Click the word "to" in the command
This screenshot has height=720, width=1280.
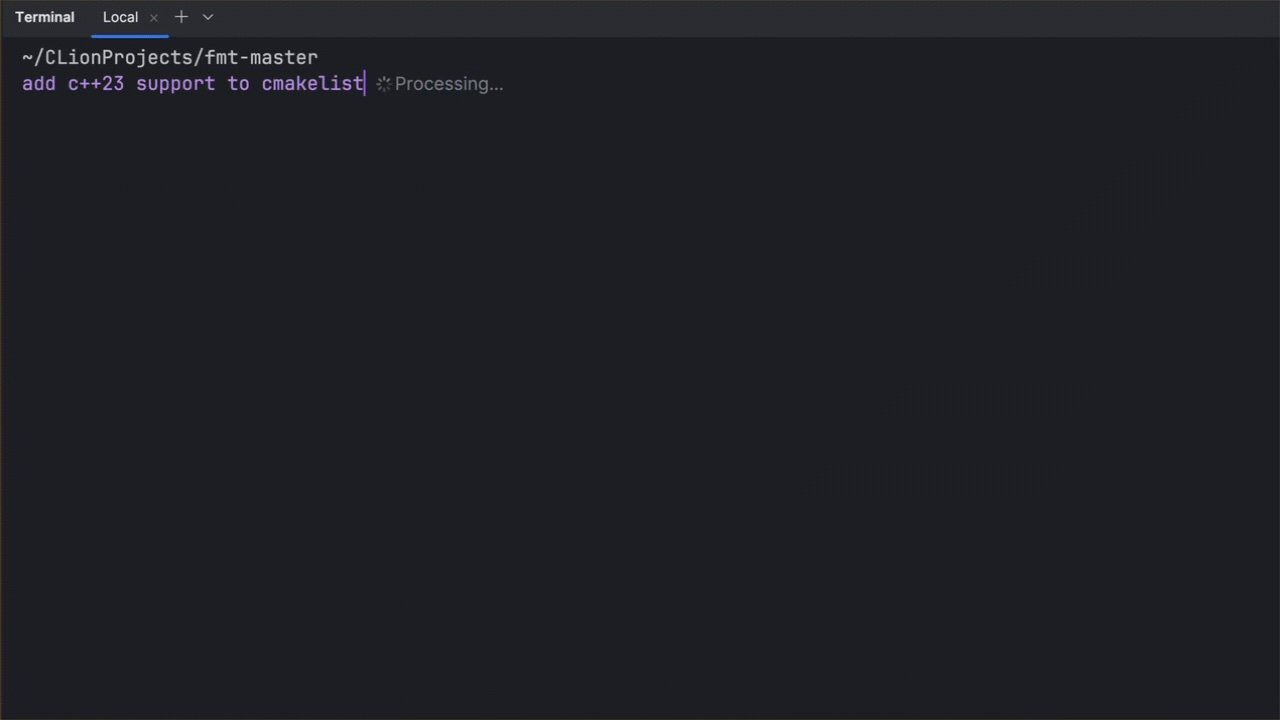click(238, 84)
